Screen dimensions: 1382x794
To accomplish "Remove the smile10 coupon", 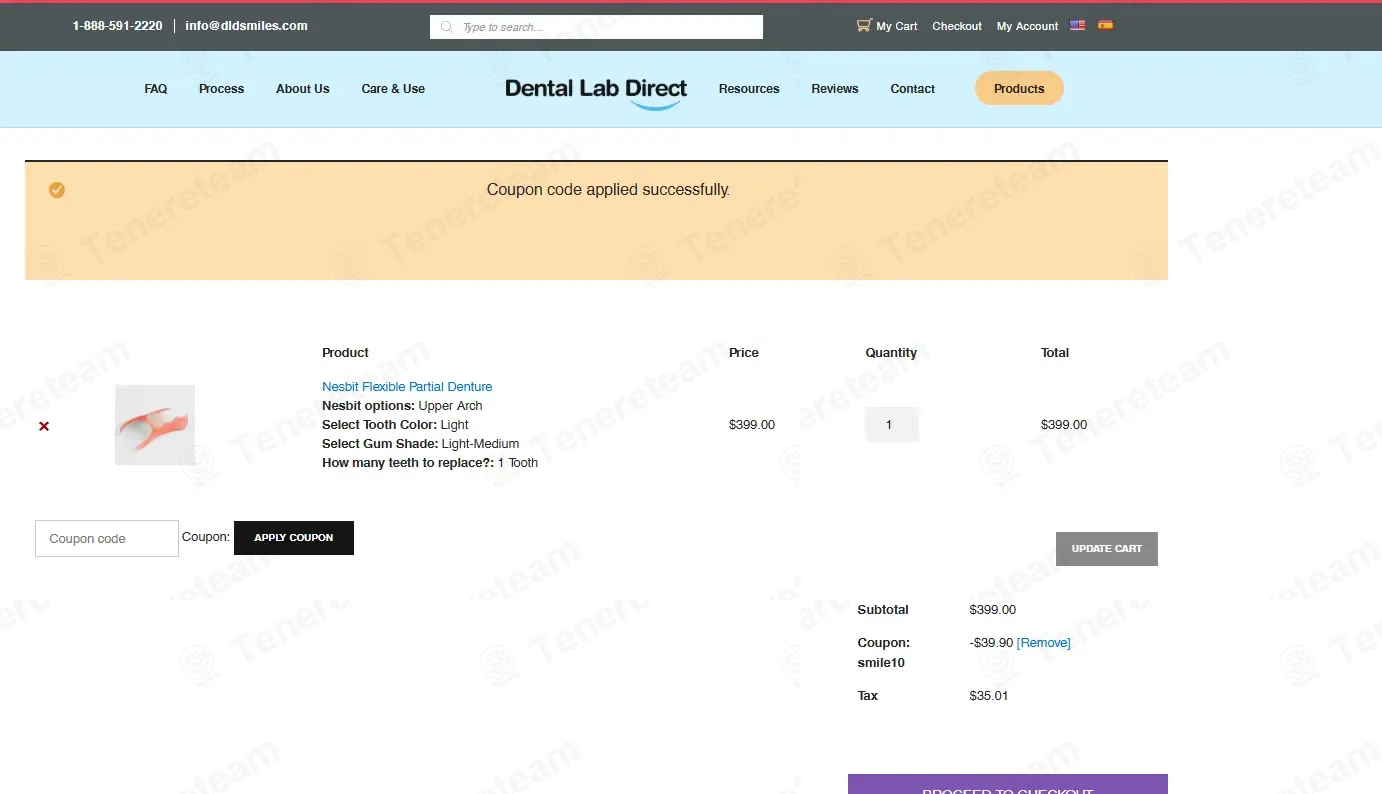I will (x=1044, y=643).
